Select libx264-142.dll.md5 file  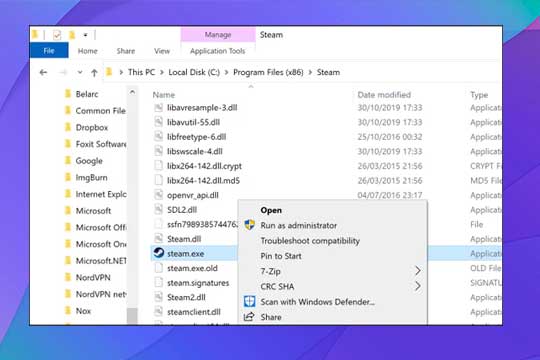click(x=203, y=181)
